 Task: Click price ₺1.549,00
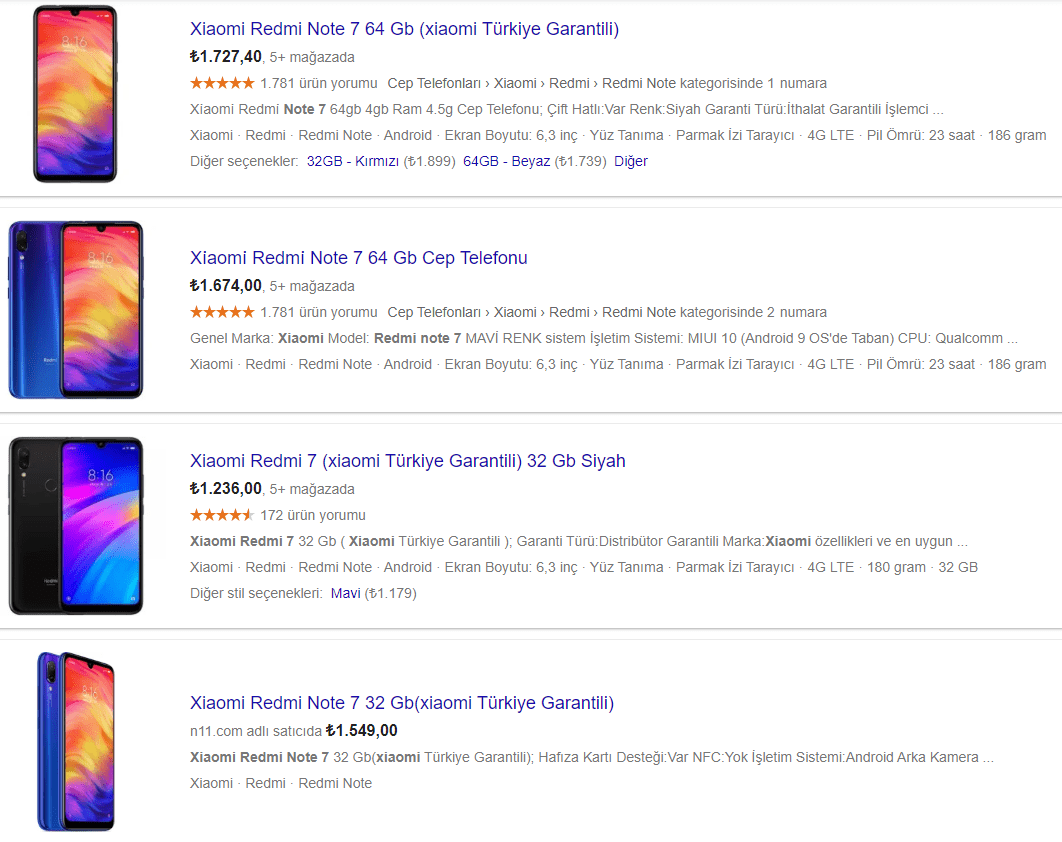pos(362,731)
